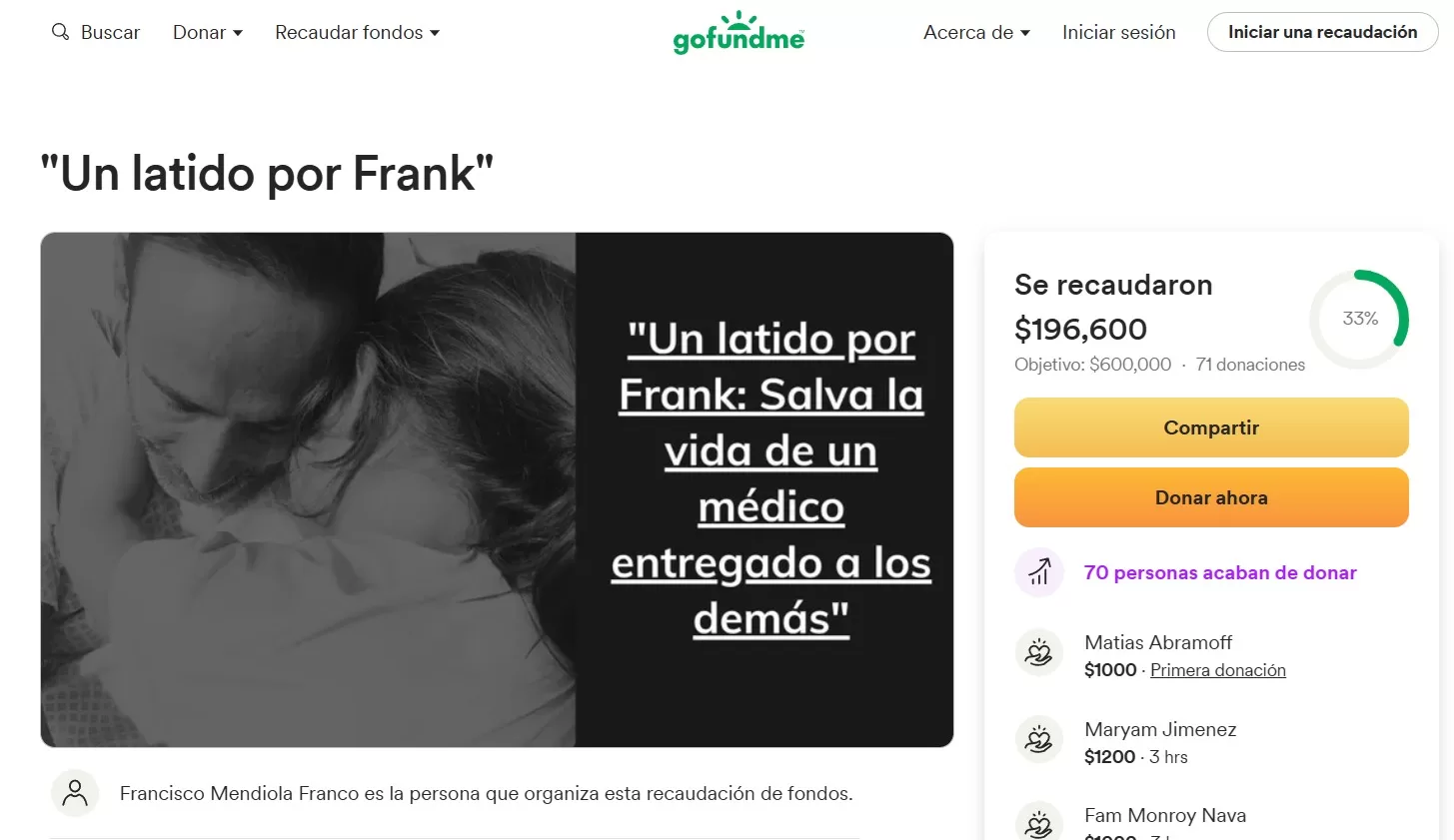Open the GoFundMe logo homepage
The width and height of the screenshot is (1454, 840).
tap(738, 32)
